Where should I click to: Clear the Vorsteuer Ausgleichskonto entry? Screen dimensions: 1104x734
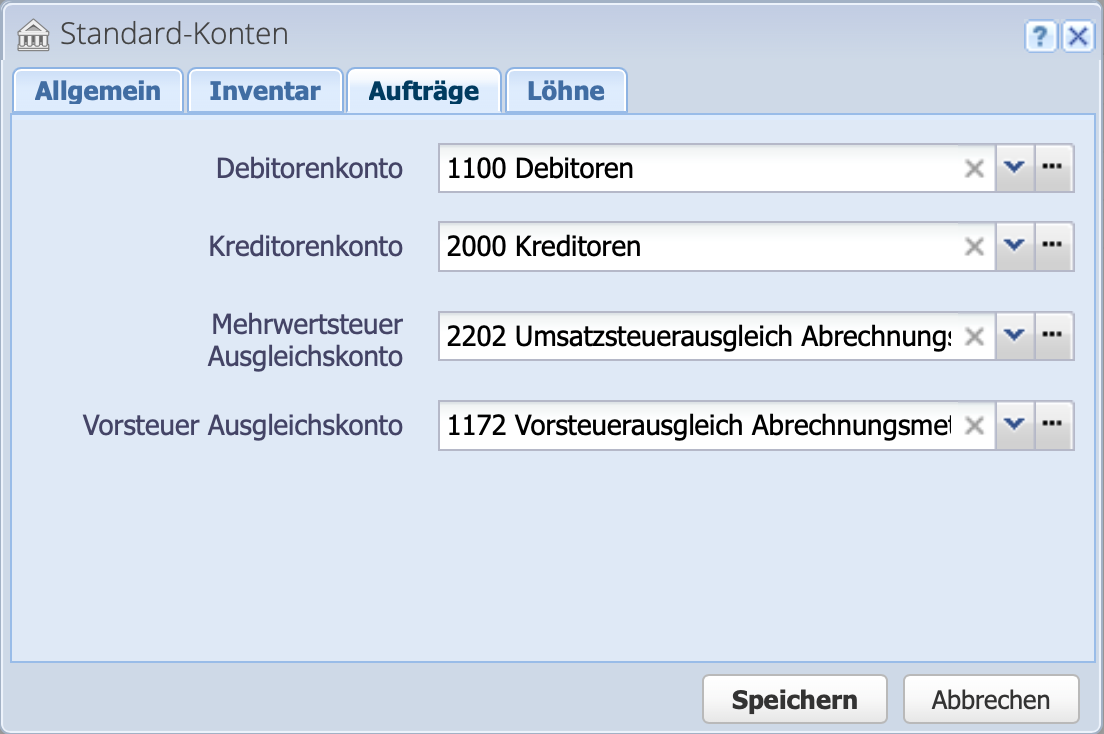973,425
